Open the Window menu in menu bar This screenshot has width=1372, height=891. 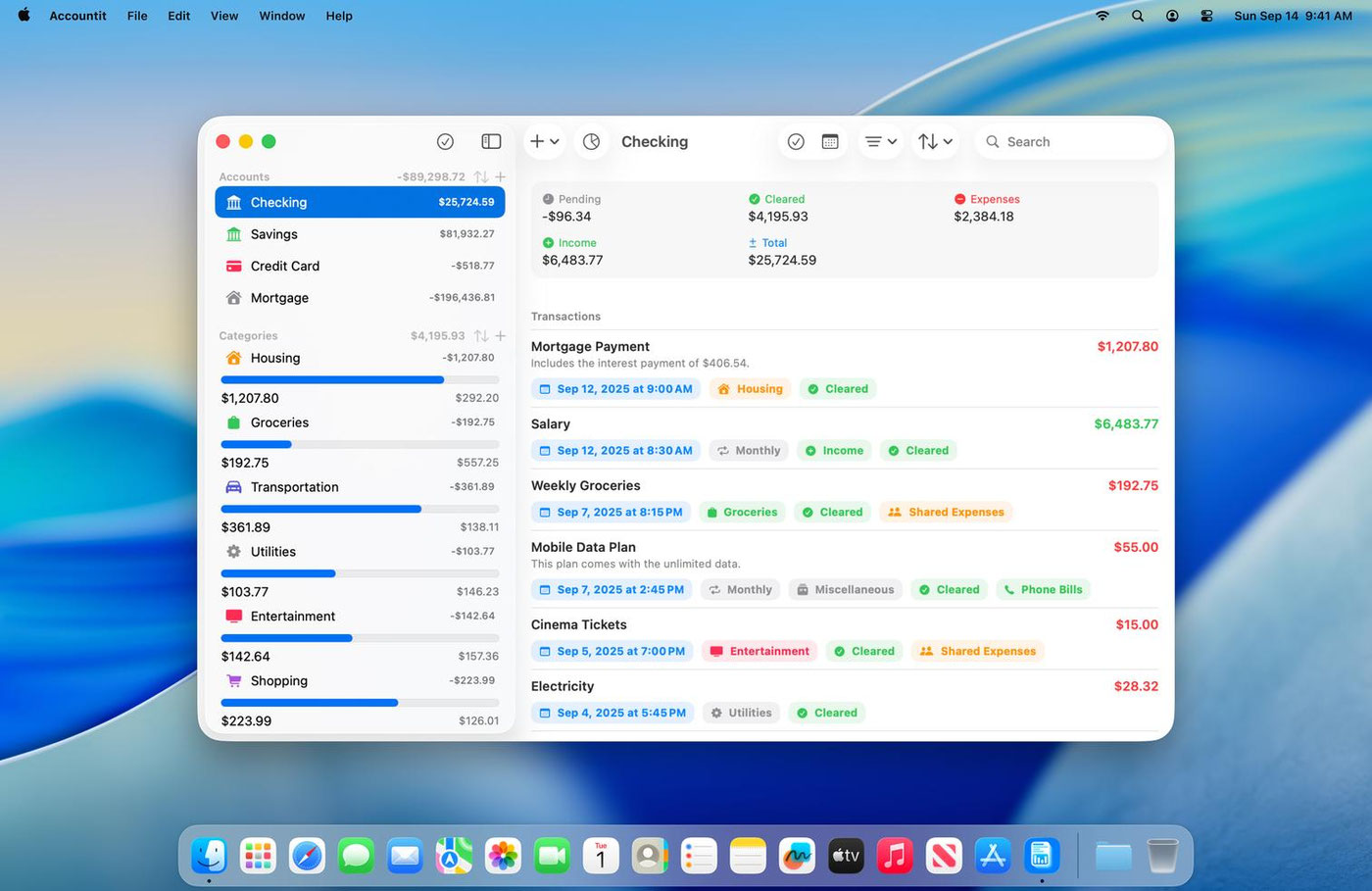[281, 16]
